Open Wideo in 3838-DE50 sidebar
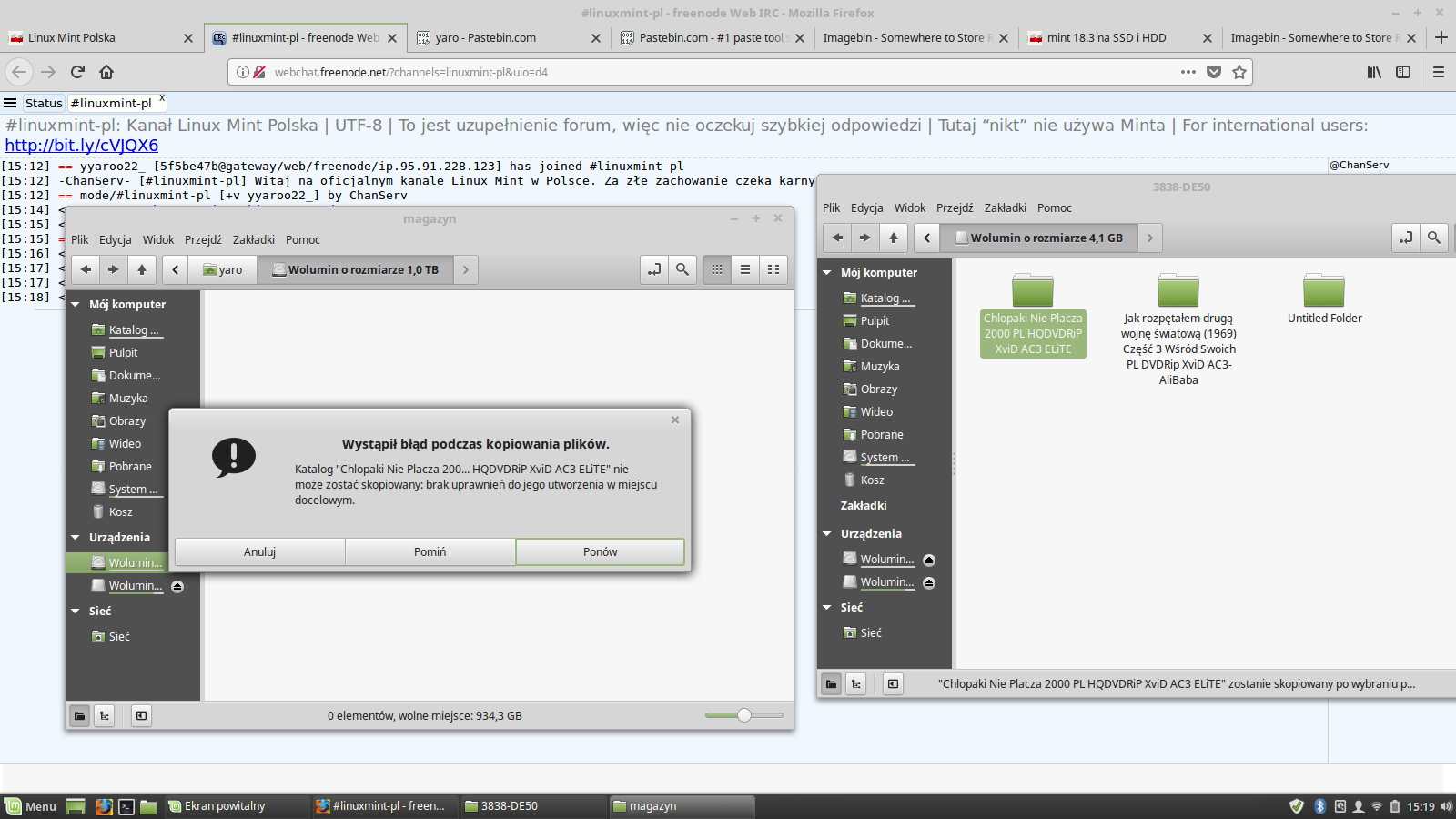 click(x=868, y=412)
